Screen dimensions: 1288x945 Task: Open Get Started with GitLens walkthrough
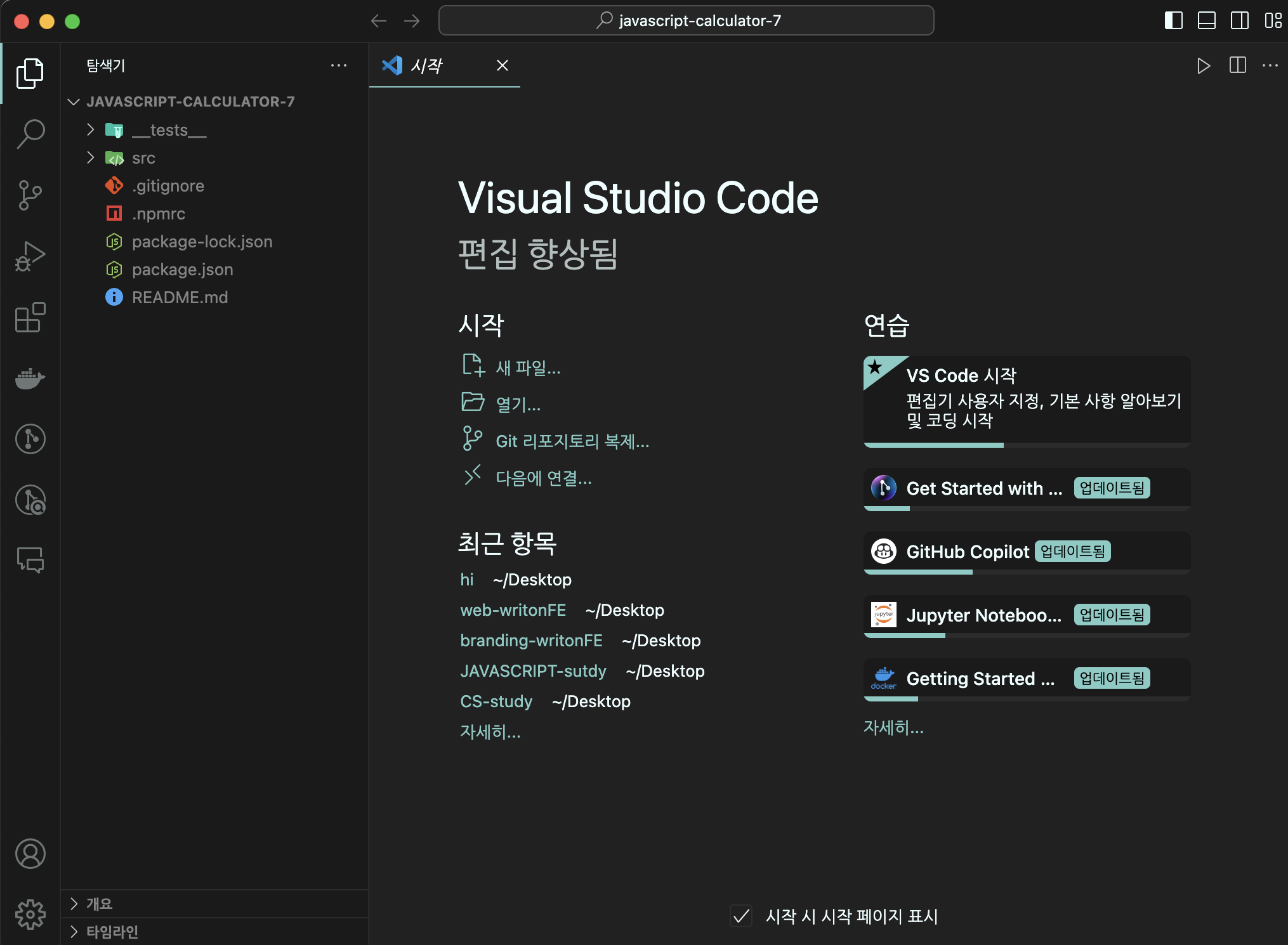1027,489
